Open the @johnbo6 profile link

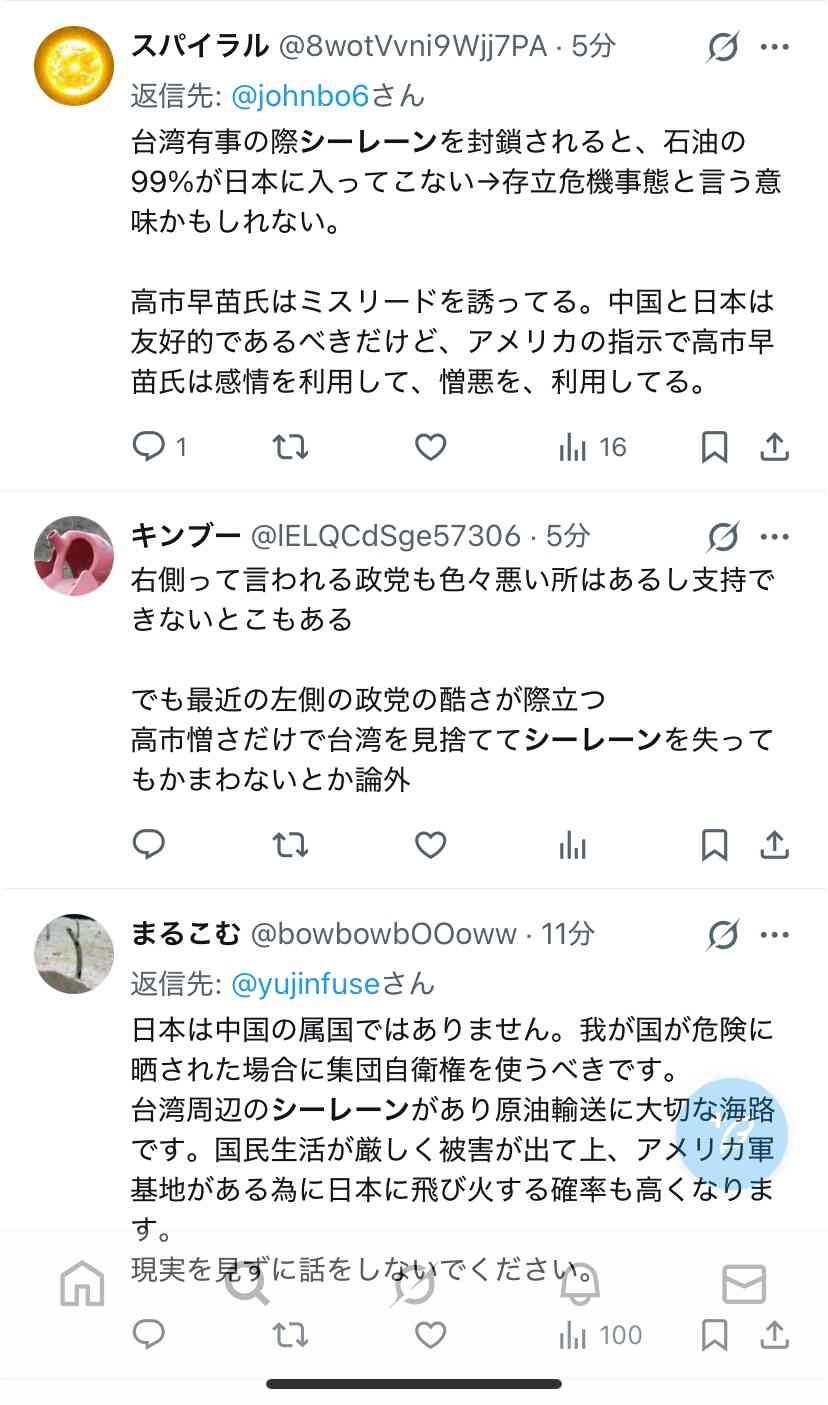click(x=300, y=95)
